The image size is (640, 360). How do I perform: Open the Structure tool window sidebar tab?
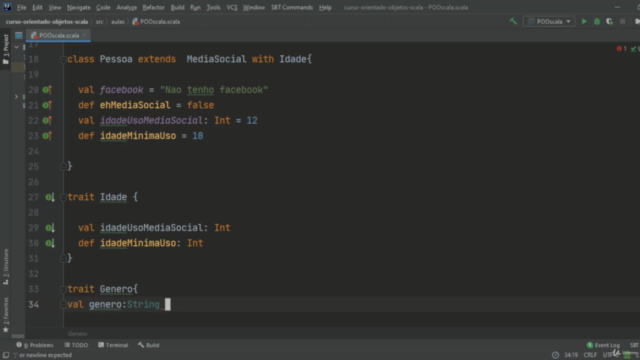tap(6, 267)
